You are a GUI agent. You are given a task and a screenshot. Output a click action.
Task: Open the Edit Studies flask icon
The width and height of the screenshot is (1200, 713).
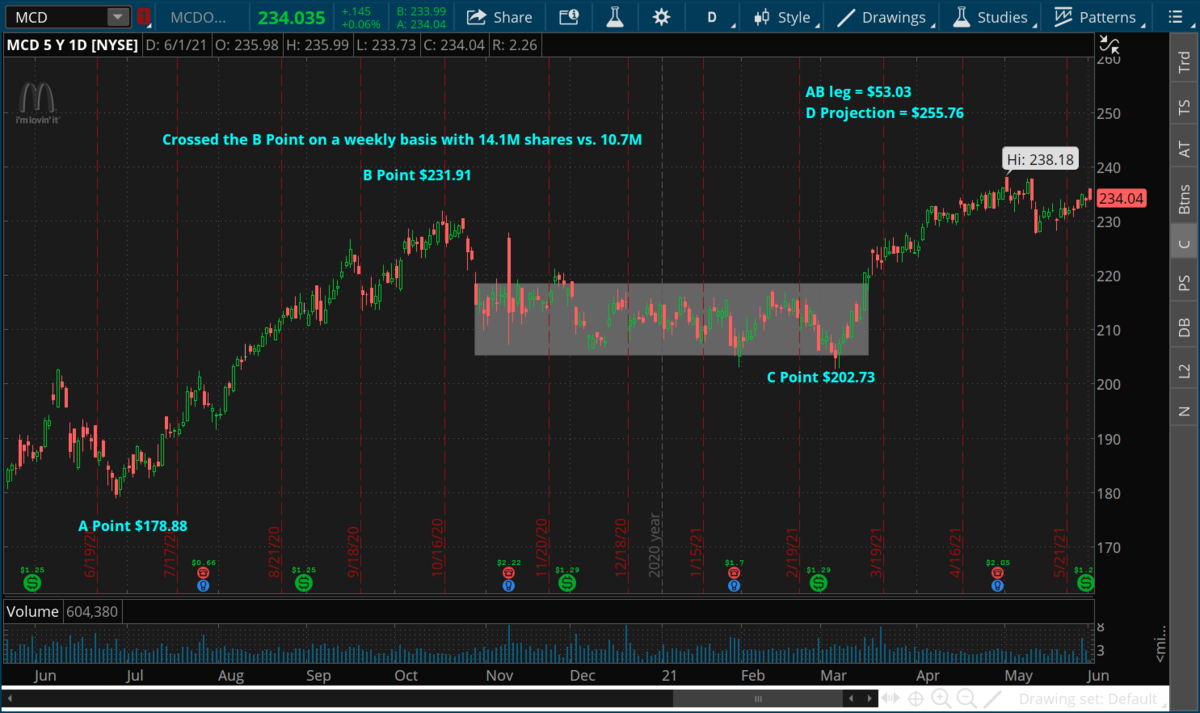click(x=614, y=17)
